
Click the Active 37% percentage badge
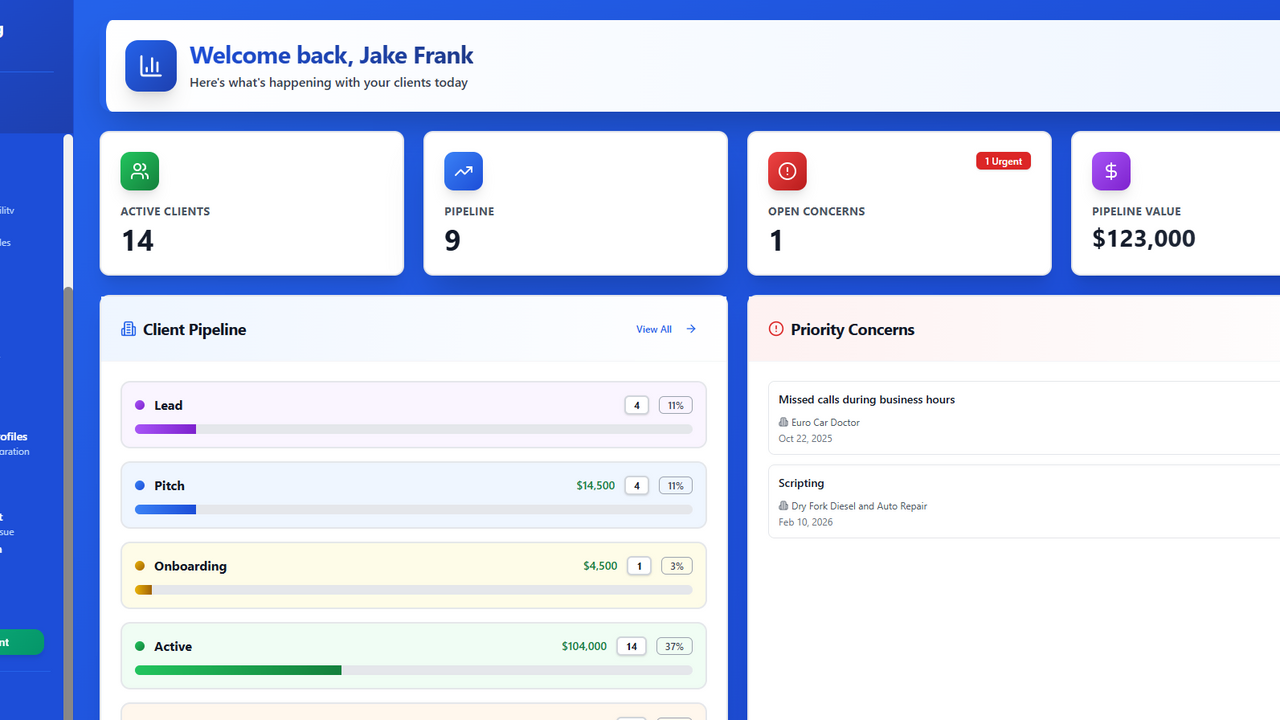(674, 646)
